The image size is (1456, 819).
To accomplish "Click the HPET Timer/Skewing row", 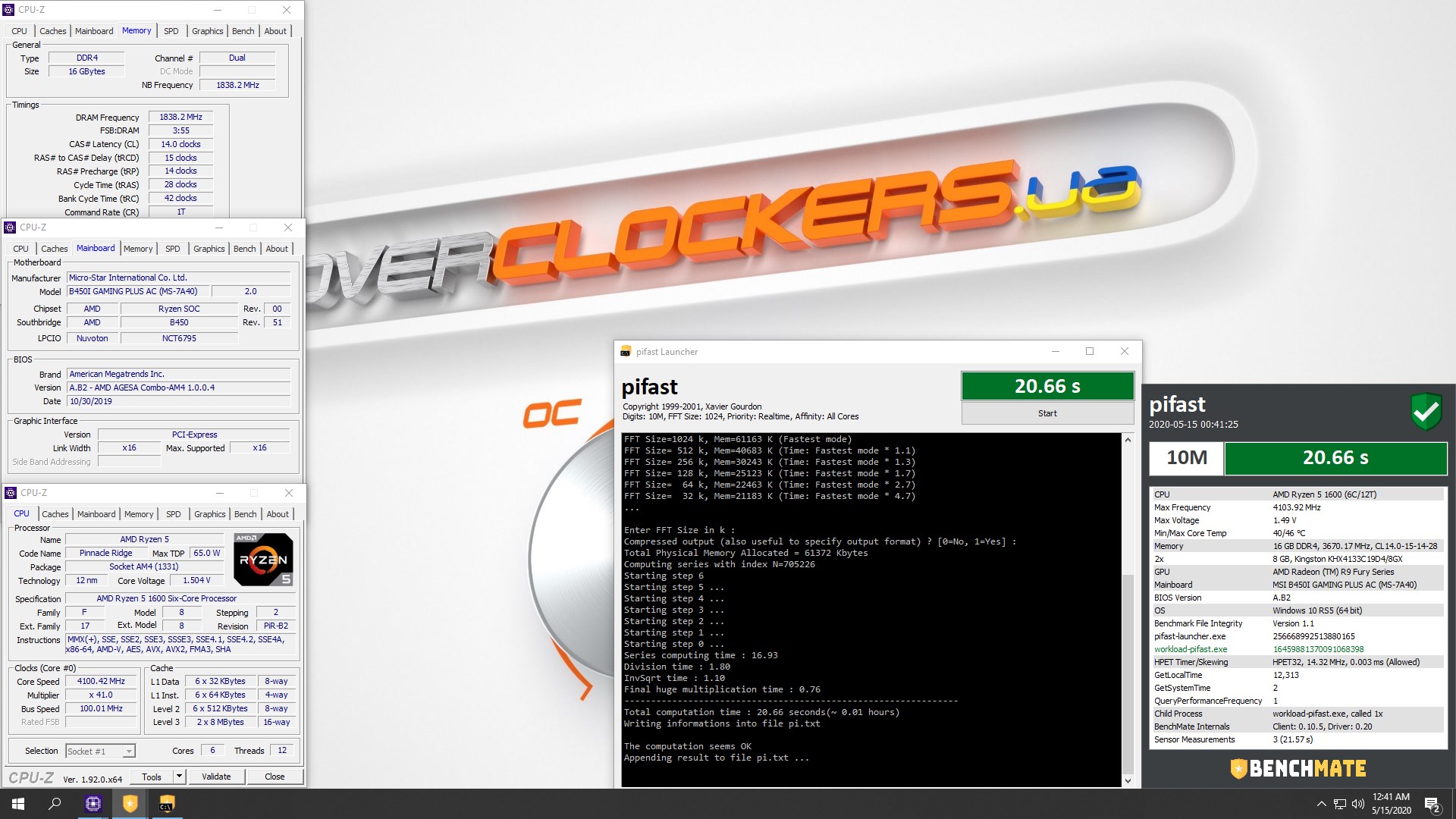I will [x=1297, y=662].
